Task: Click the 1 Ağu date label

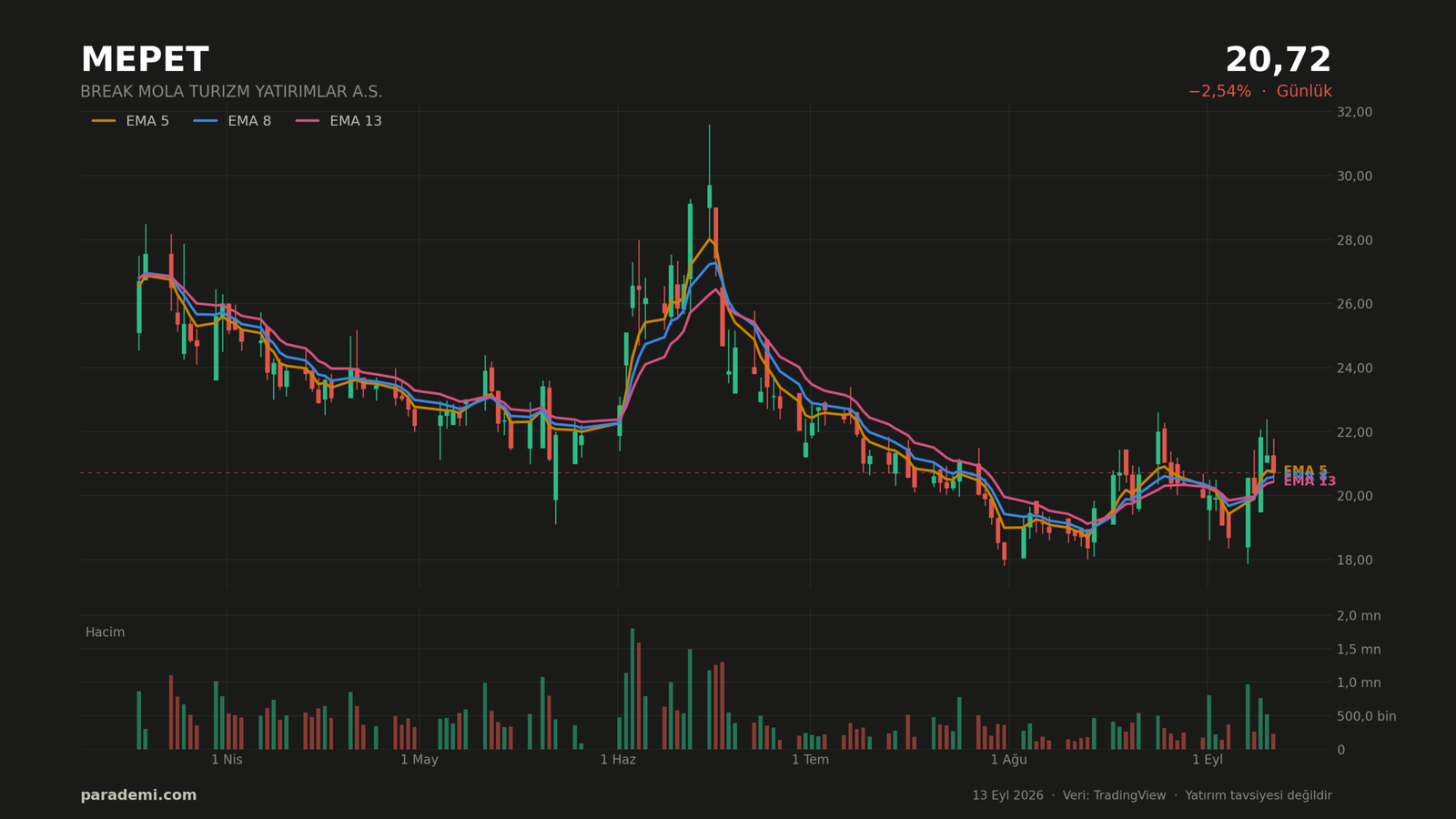Action: point(1008,760)
